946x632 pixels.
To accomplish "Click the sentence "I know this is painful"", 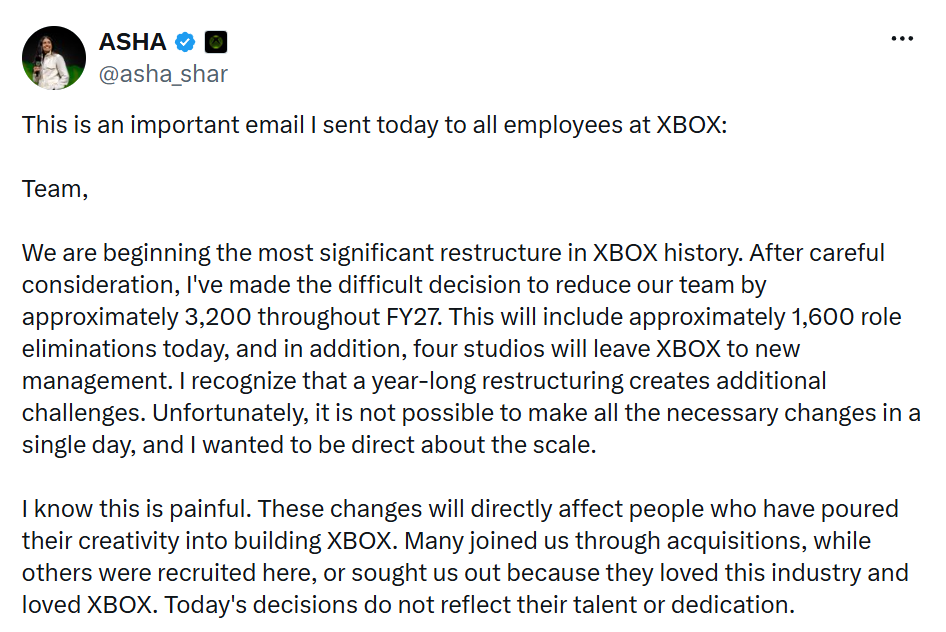I will point(136,509).
